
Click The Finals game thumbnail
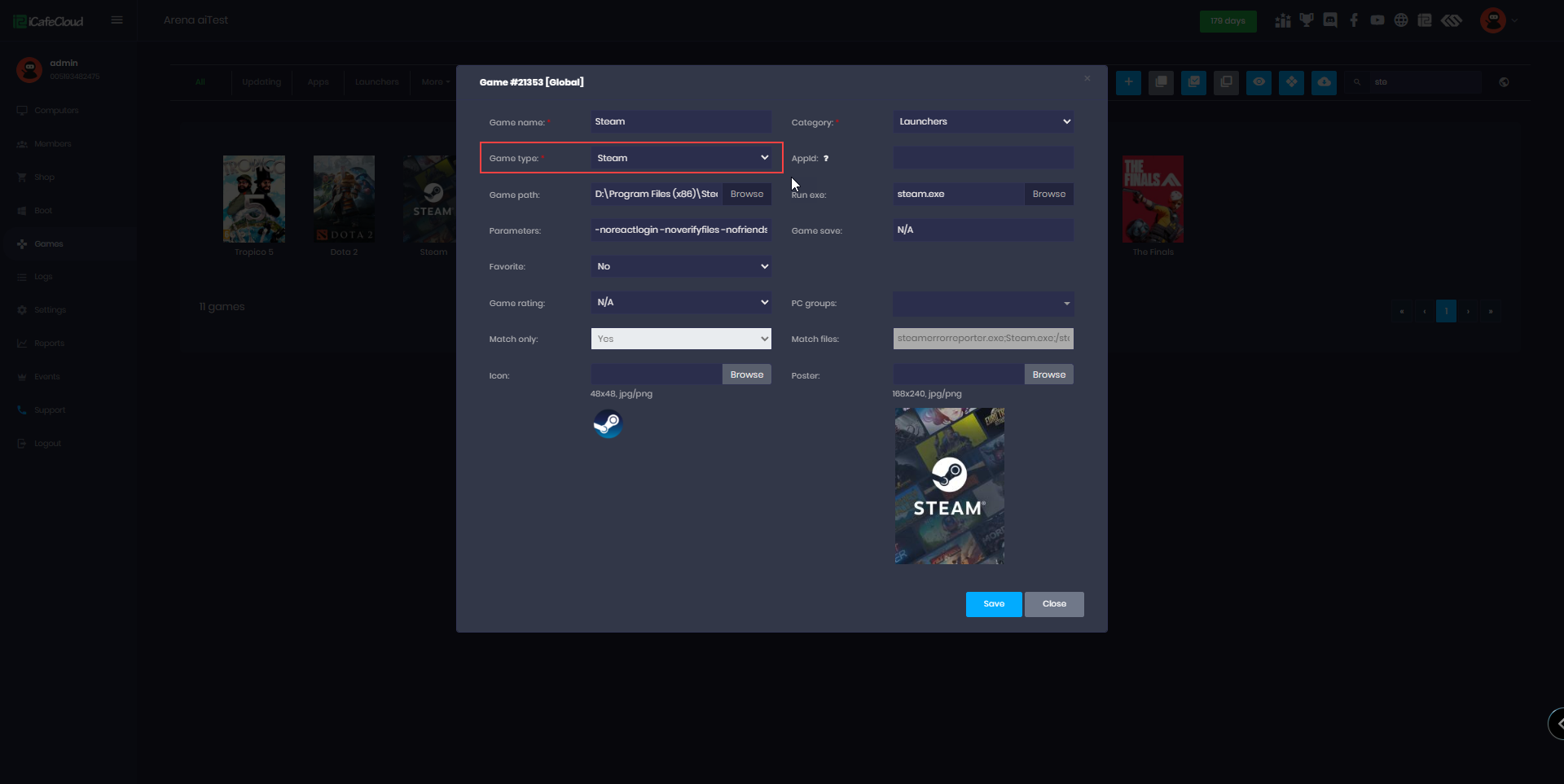click(1153, 199)
